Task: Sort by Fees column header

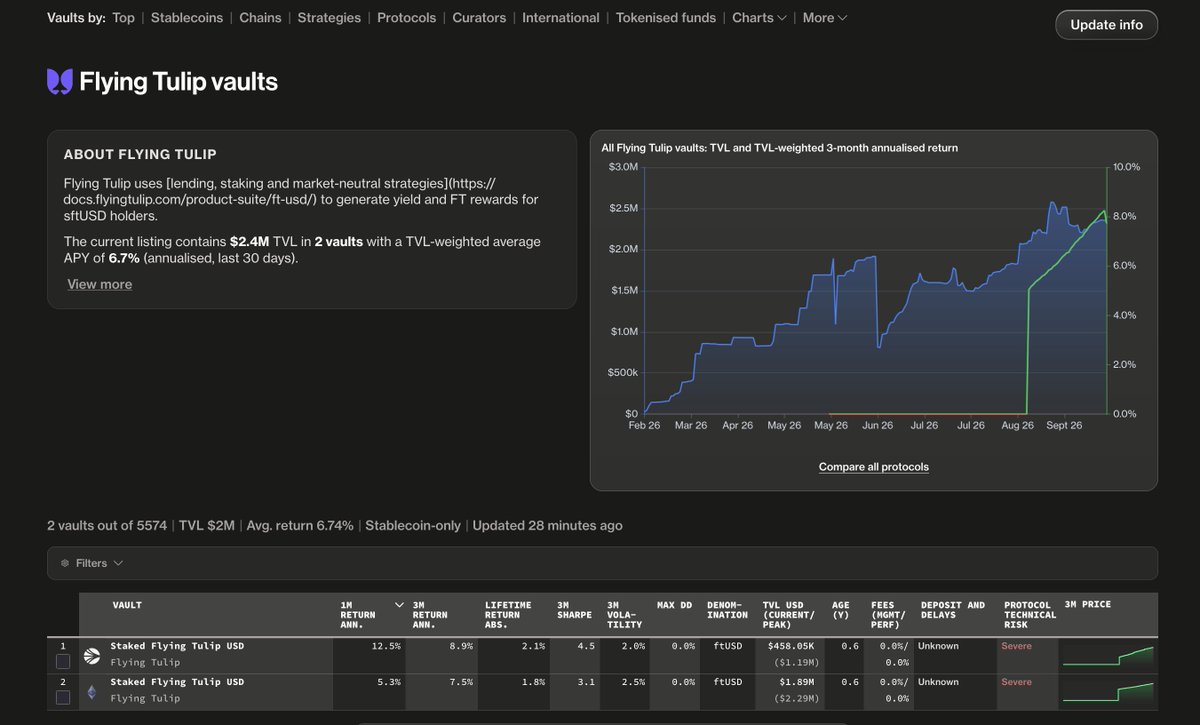Action: point(889,615)
